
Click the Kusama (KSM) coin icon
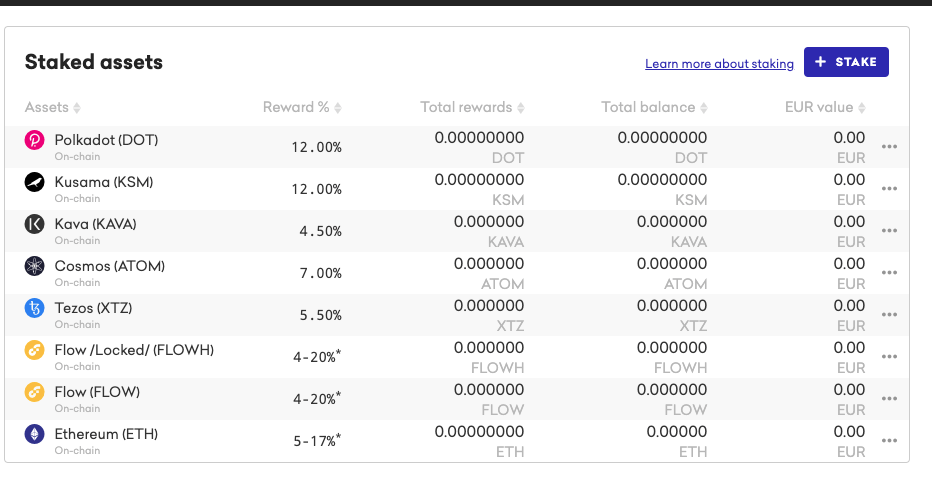click(x=35, y=183)
